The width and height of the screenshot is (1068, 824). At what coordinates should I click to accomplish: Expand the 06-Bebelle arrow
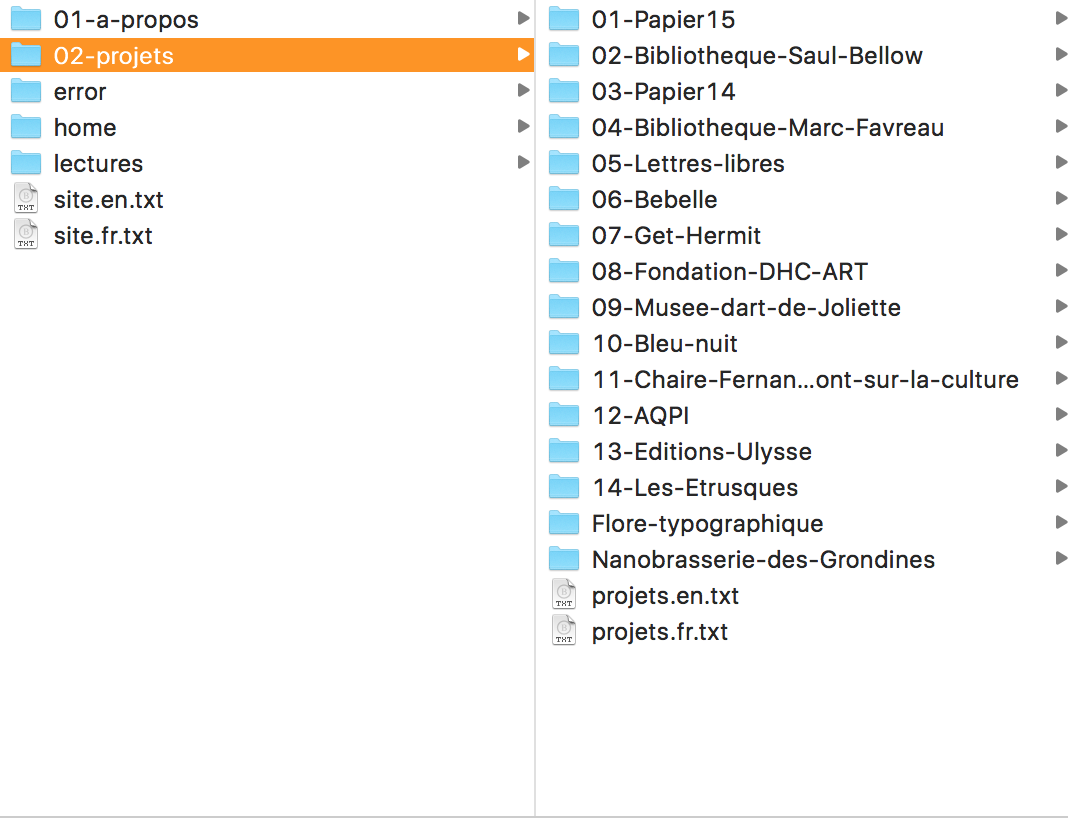(x=1061, y=199)
